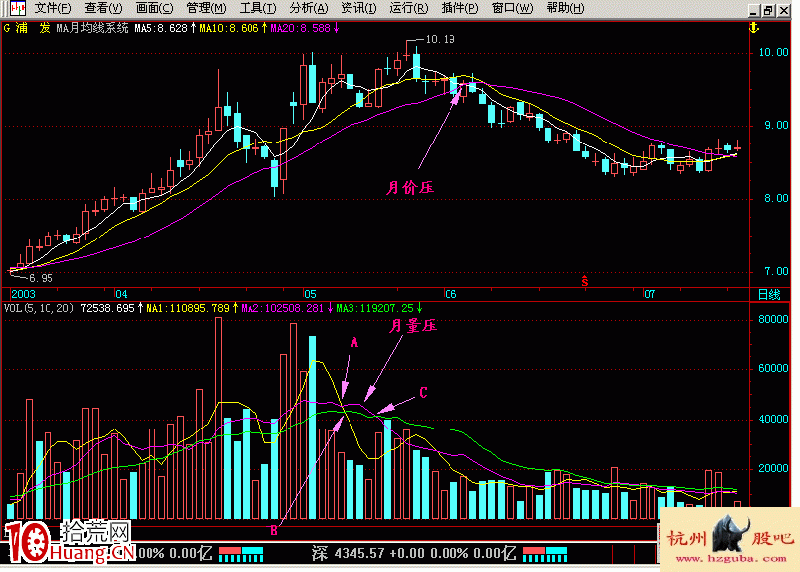
Task: Click the red S marker on date axis
Action: coord(585,281)
